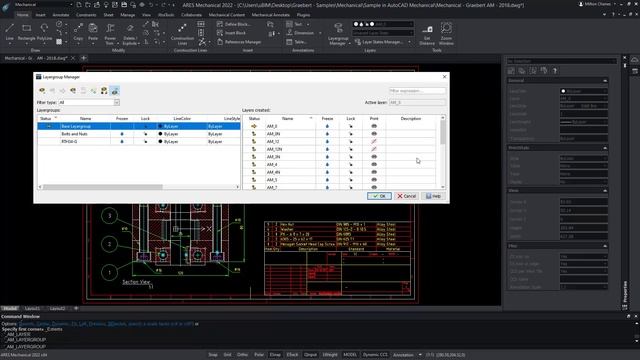Screen dimensions: 640x360
Task: Click the LineColor swatch of Base Layergroup
Action: [x=160, y=126]
